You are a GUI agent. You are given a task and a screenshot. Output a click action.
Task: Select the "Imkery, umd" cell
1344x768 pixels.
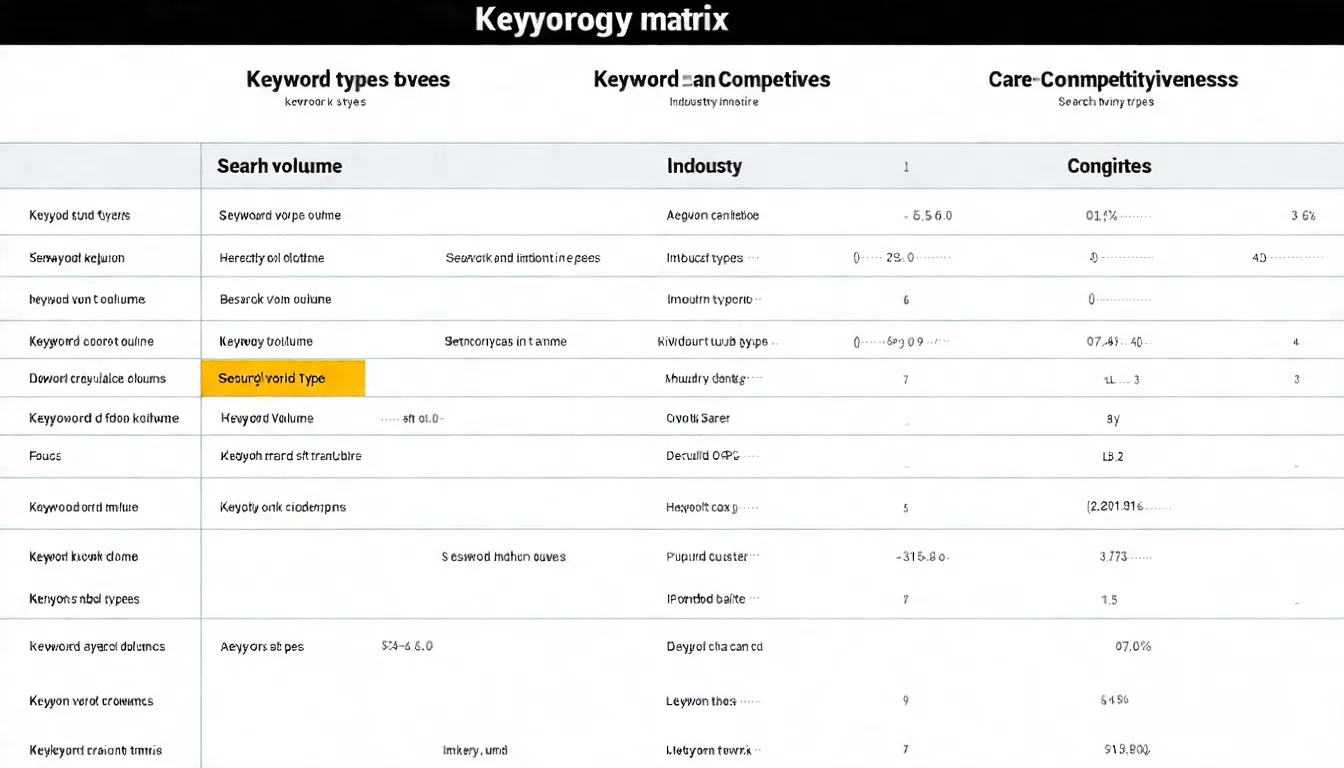pyautogui.click(x=475, y=749)
